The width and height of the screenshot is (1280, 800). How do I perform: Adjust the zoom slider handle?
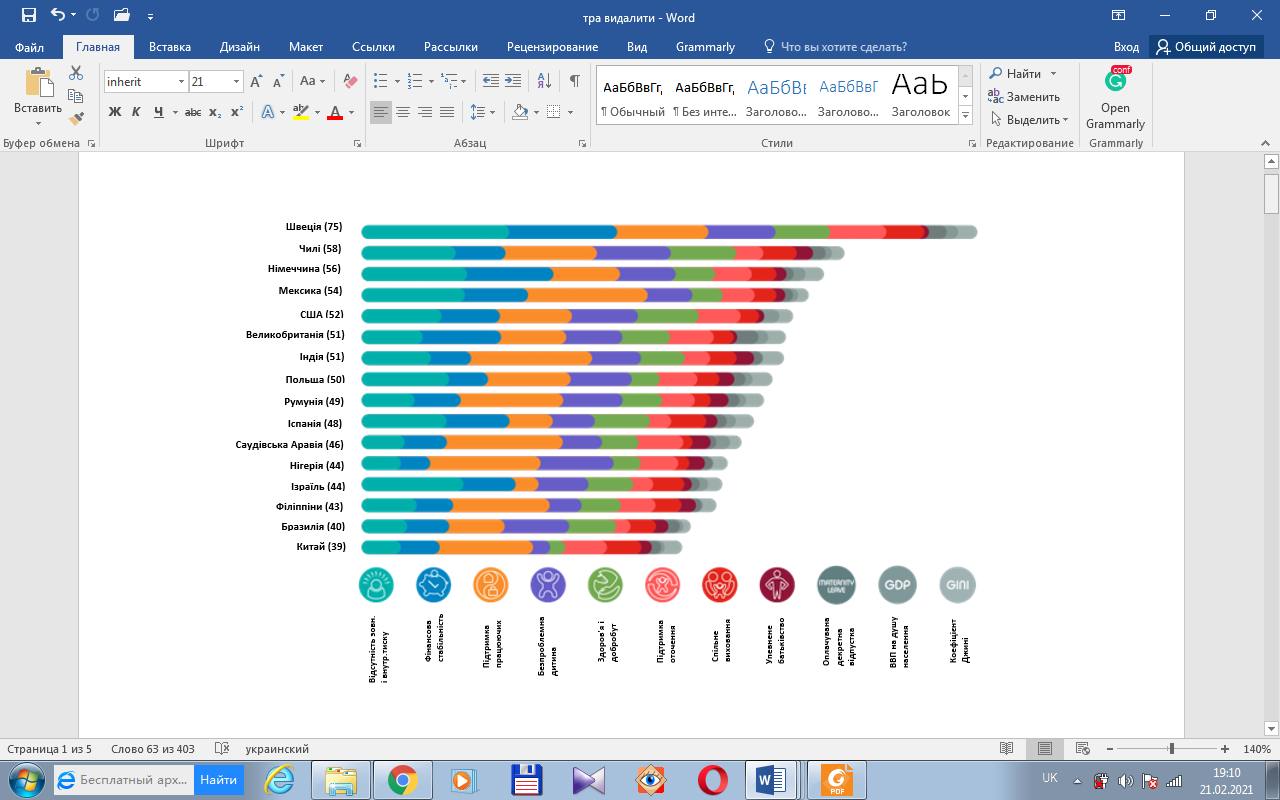(x=1171, y=749)
